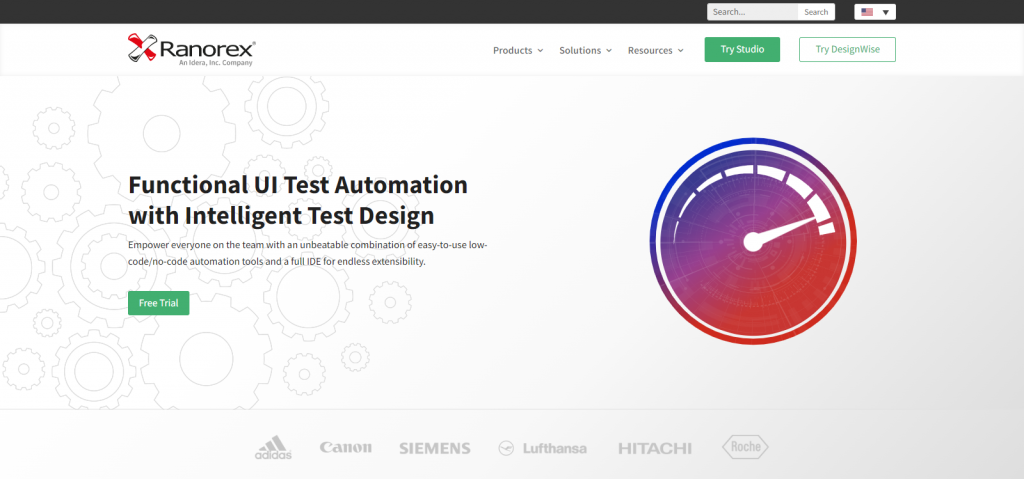Click the Try Studio button
Image resolution: width=1024 pixels, height=479 pixels.
742,50
